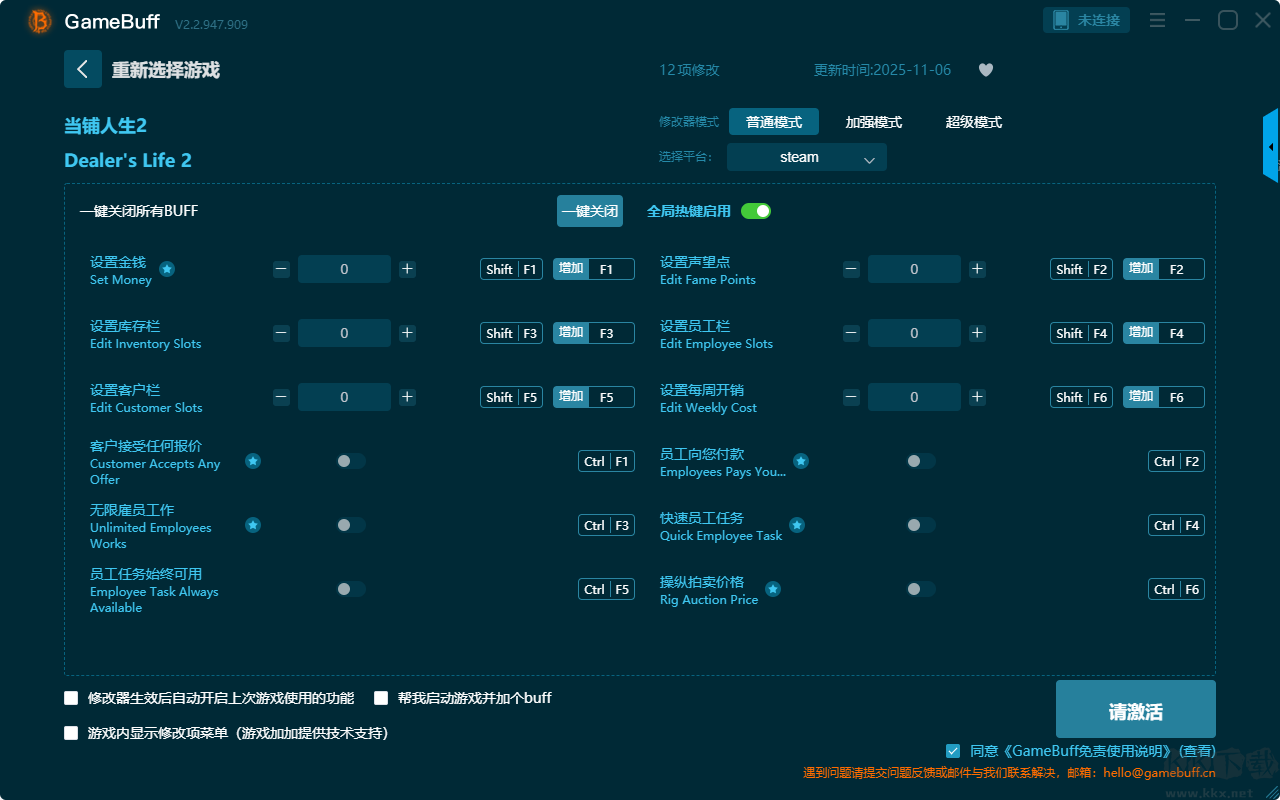Check the 帮我启动游戏并加个buff checkbox
Viewport: 1280px width, 800px height.
381,698
